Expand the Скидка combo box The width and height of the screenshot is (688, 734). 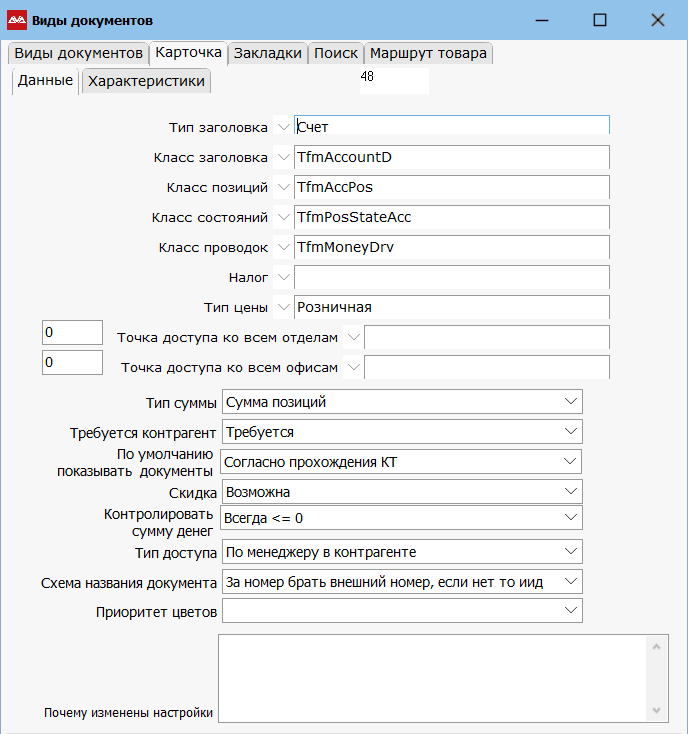pos(571,492)
